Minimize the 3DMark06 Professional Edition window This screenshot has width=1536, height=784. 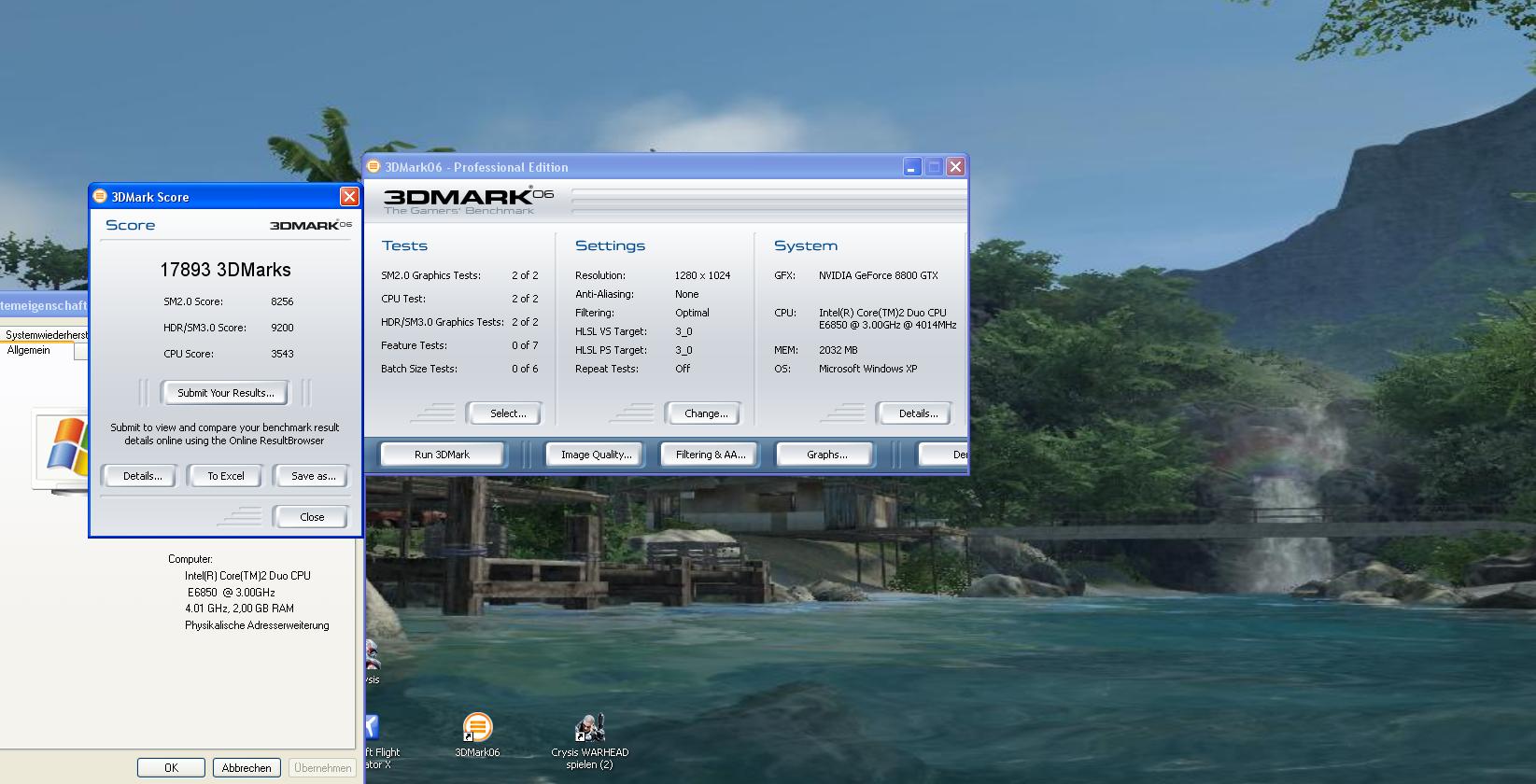click(912, 167)
